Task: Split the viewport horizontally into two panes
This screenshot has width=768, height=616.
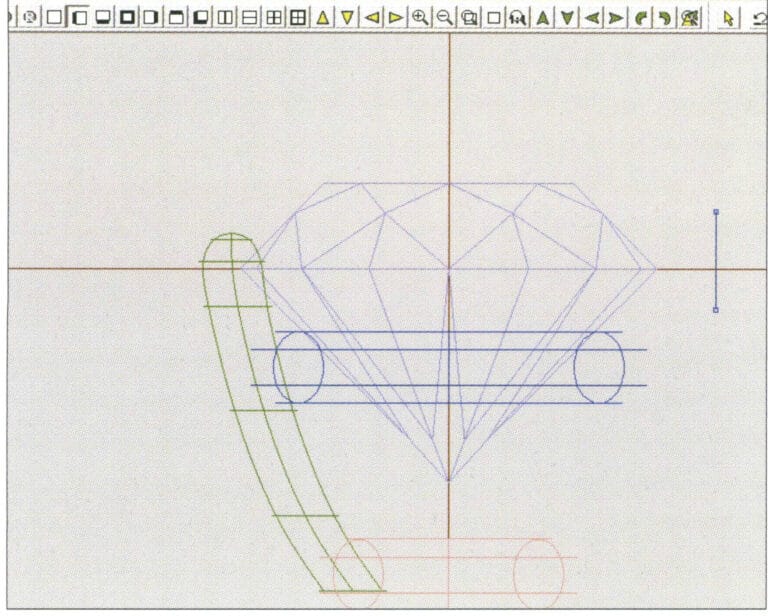Action: 250,18
